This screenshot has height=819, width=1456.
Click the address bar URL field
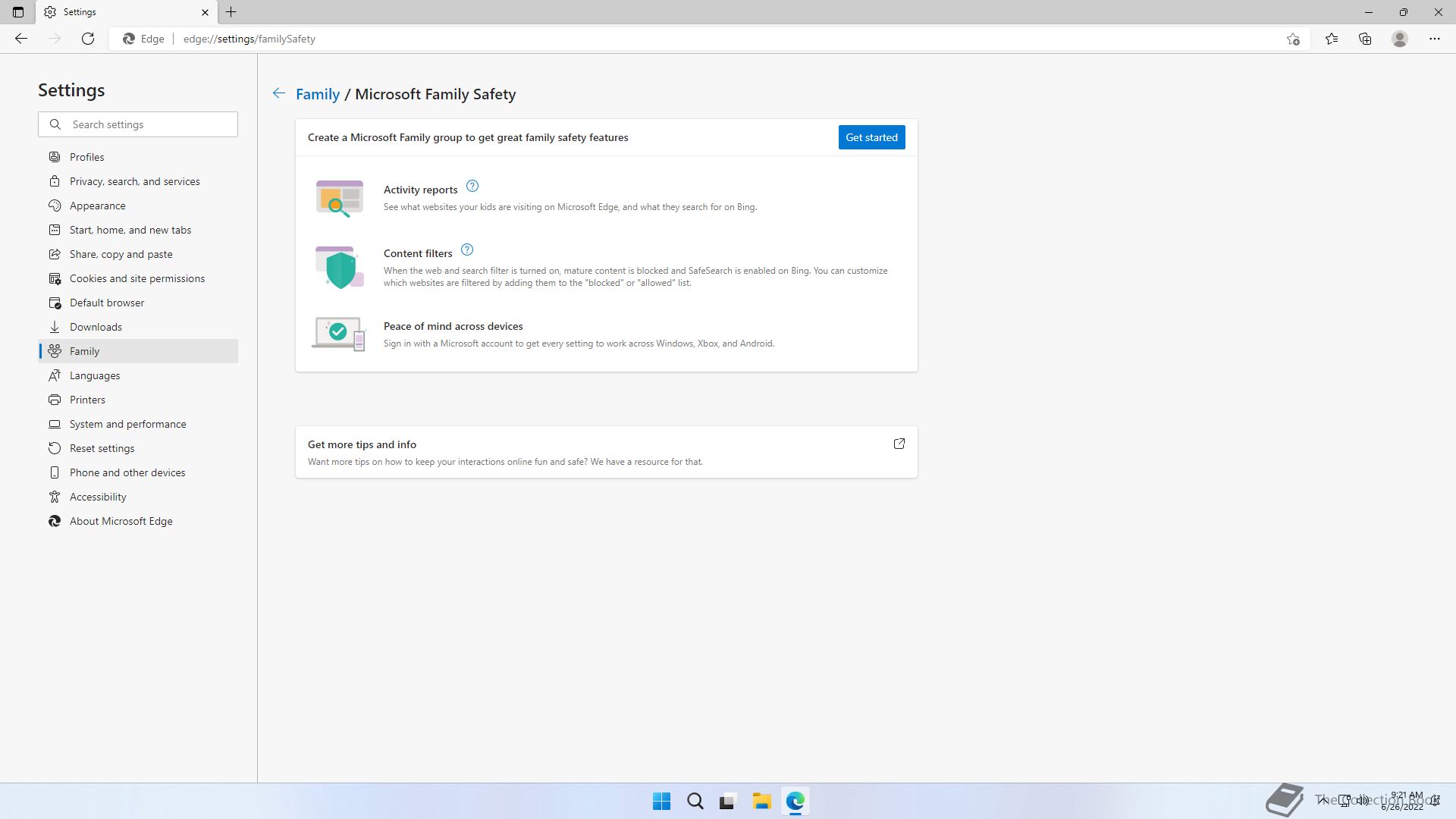coord(710,39)
